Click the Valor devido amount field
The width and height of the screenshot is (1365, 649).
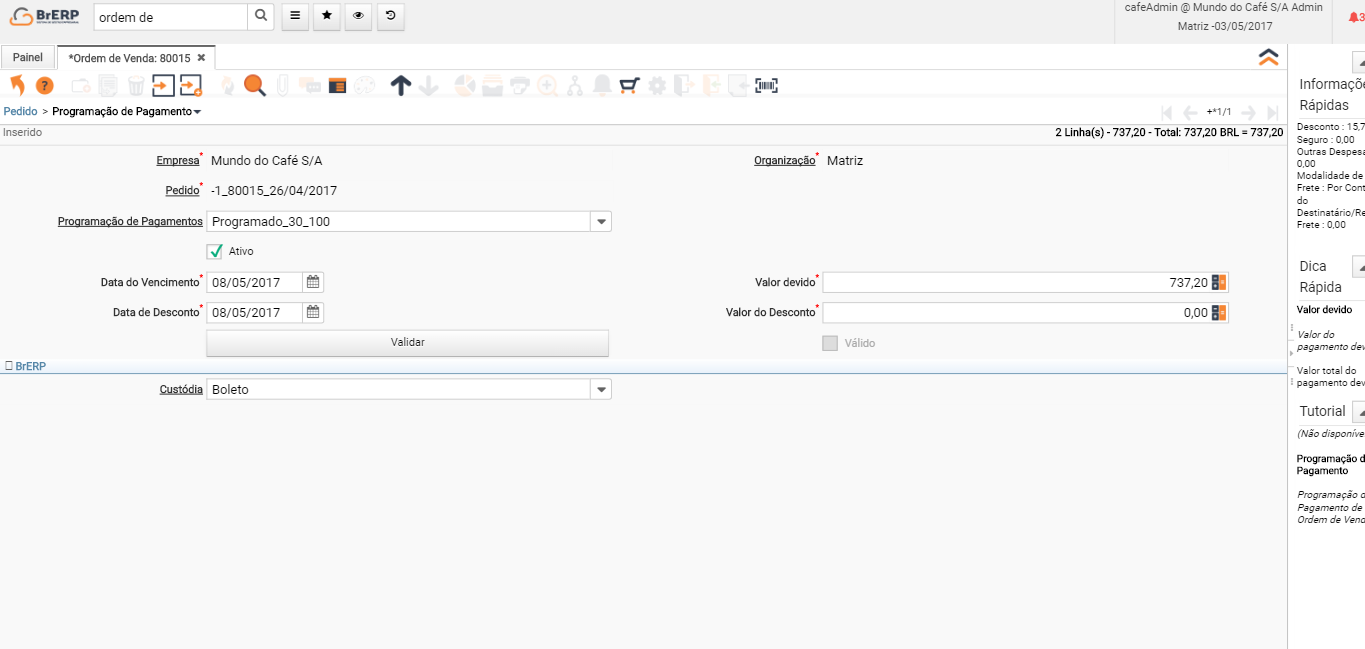(x=1016, y=283)
